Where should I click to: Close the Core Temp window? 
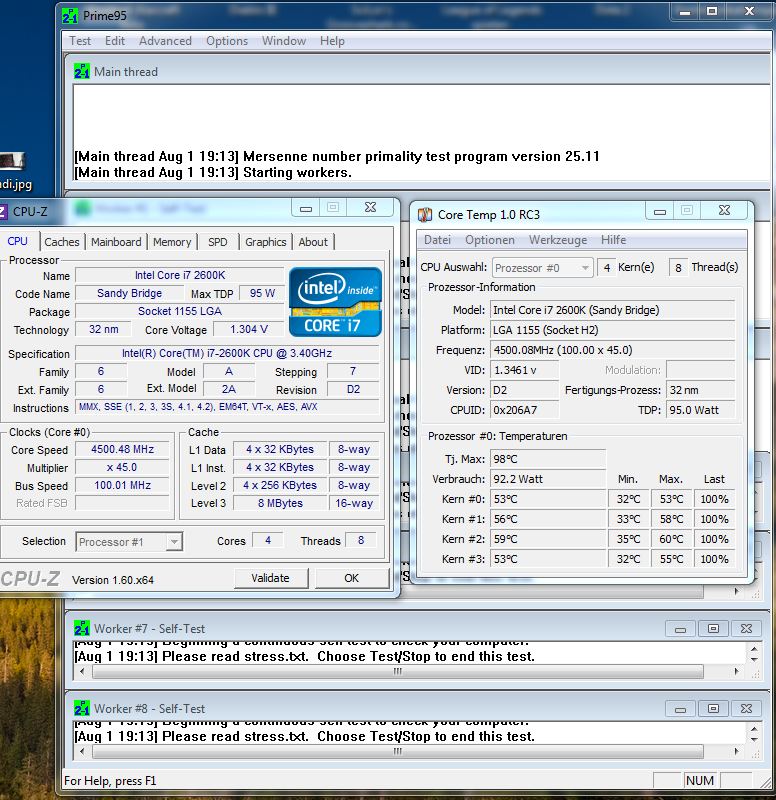coord(724,211)
